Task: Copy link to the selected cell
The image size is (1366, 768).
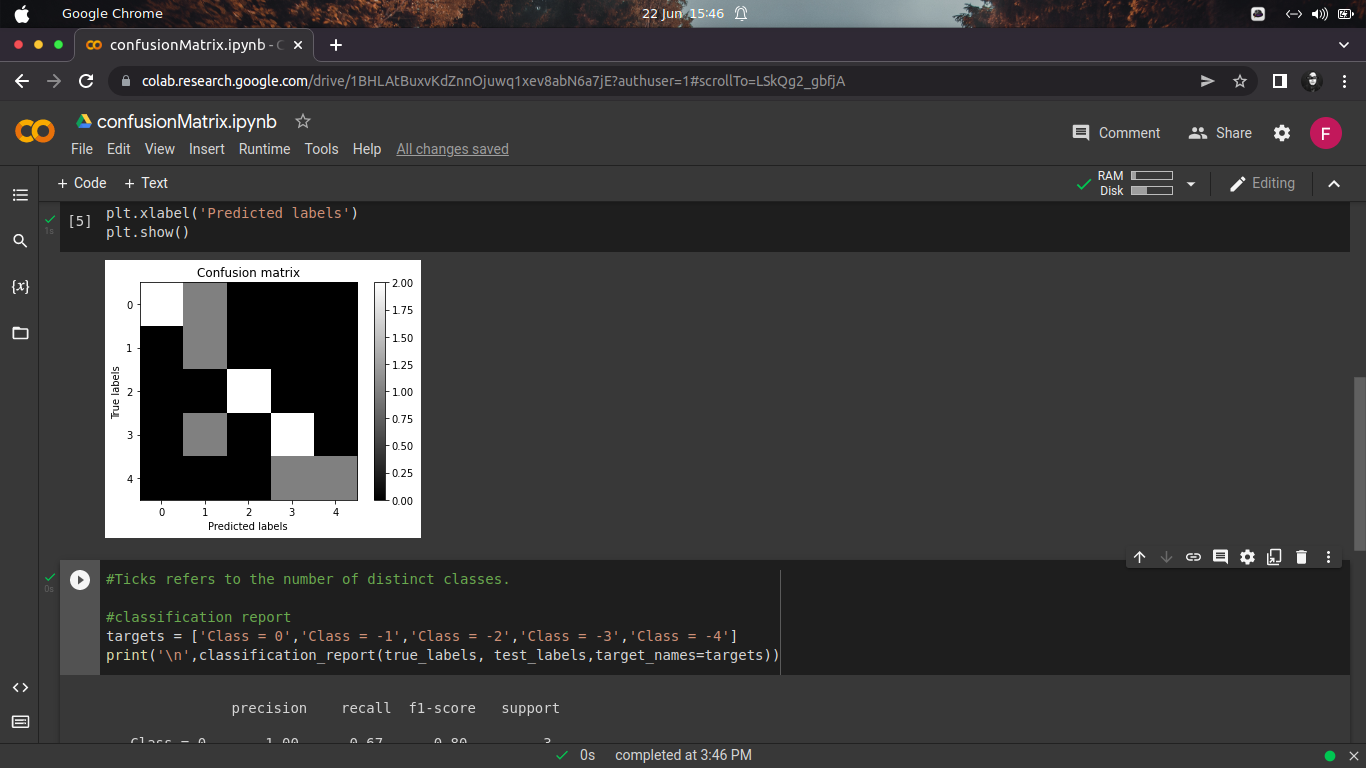Action: pos(1193,557)
